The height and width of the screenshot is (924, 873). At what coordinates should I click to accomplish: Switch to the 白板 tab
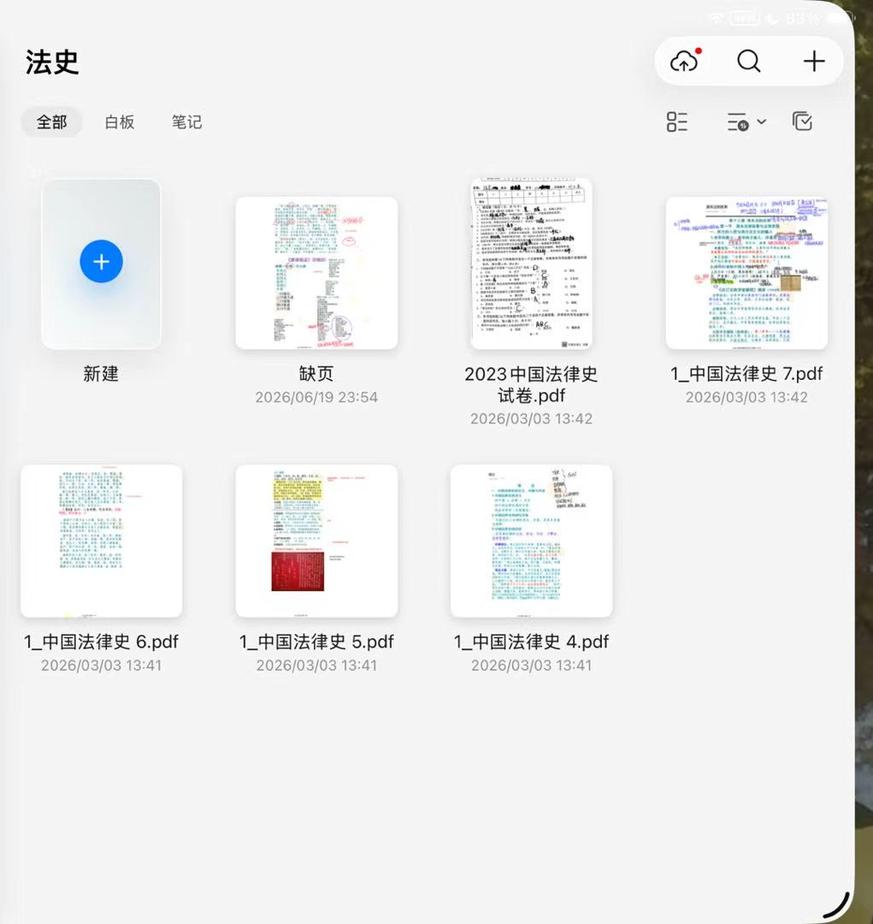pyautogui.click(x=120, y=122)
